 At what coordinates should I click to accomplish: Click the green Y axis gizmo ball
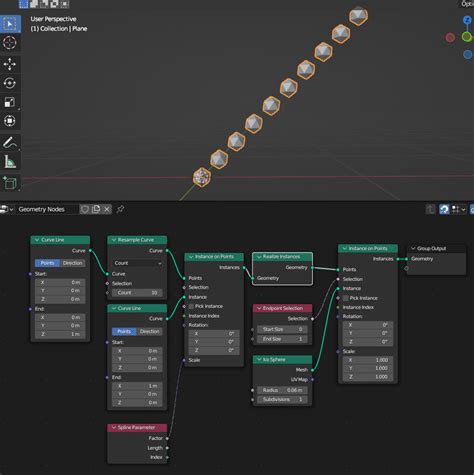tap(467, 36)
